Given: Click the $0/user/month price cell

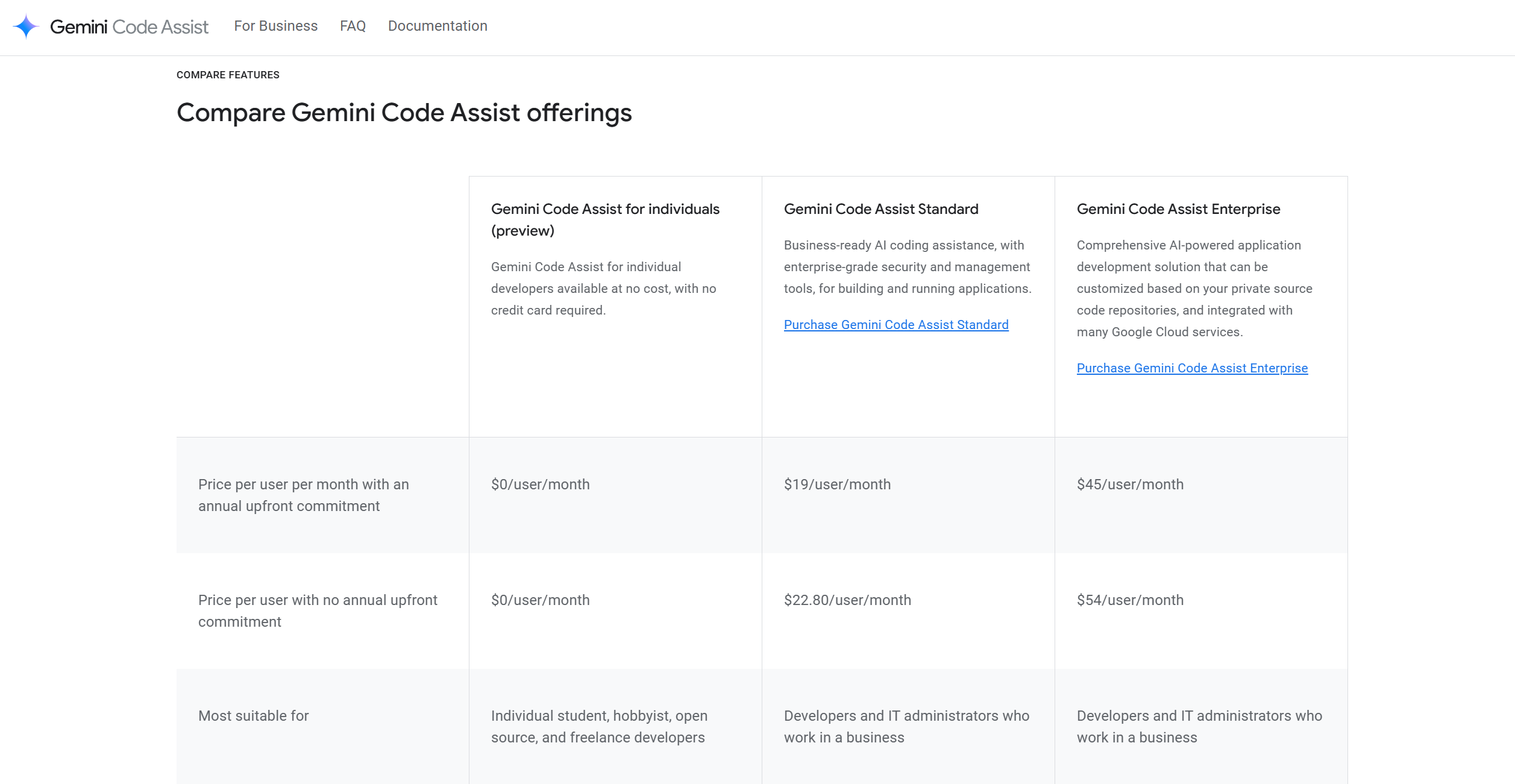Looking at the screenshot, I should [x=541, y=484].
